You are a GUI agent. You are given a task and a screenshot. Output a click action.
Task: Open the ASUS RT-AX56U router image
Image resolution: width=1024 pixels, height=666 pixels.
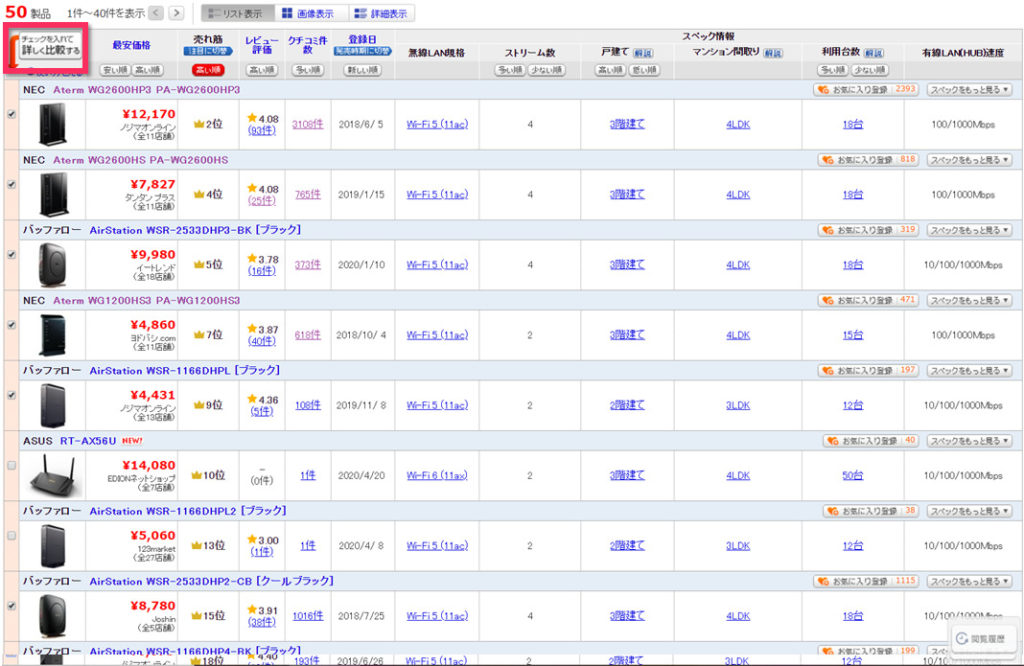pyautogui.click(x=55, y=475)
